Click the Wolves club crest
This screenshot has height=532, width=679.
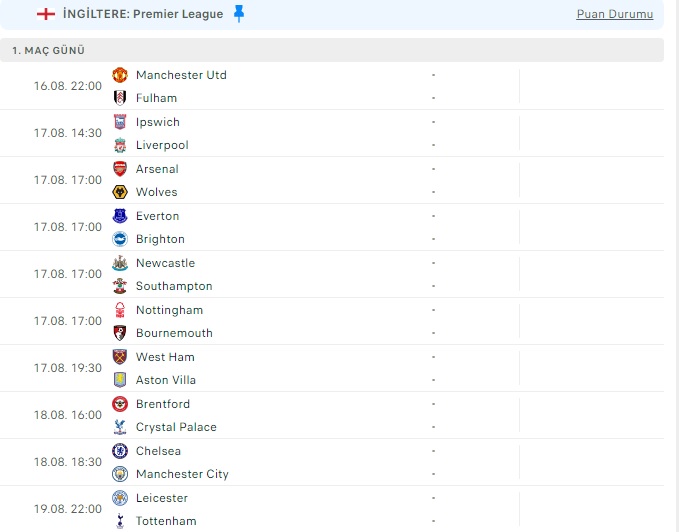click(x=120, y=192)
